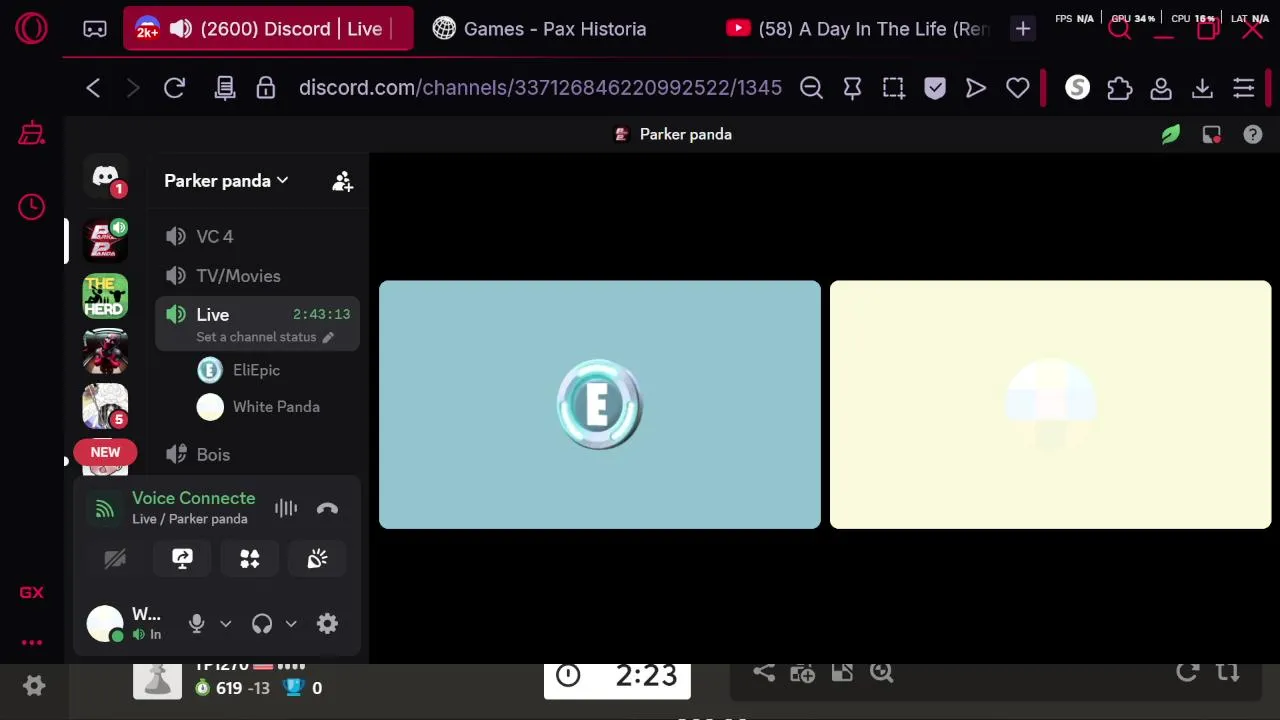
Task: Open the Opera GX main menu logo
Action: pyautogui.click(x=31, y=28)
